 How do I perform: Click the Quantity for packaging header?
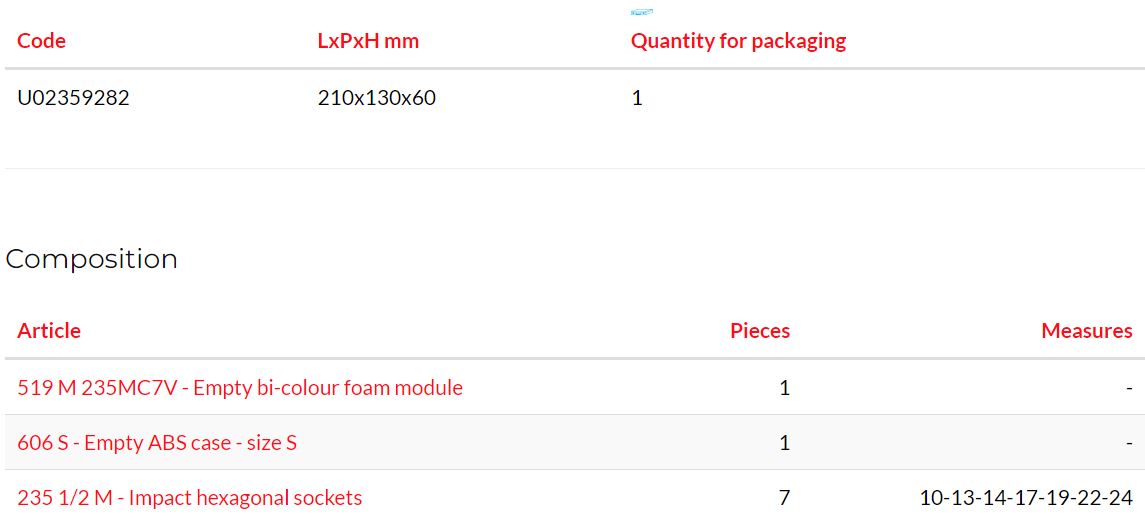[x=738, y=41]
